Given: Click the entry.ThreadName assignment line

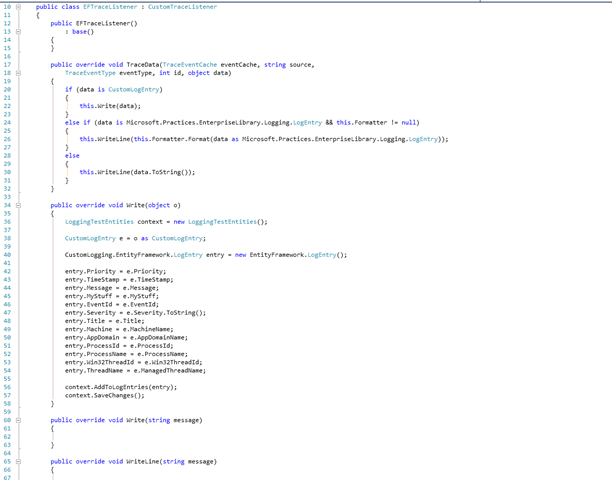Looking at the screenshot, I should [x=135, y=370].
